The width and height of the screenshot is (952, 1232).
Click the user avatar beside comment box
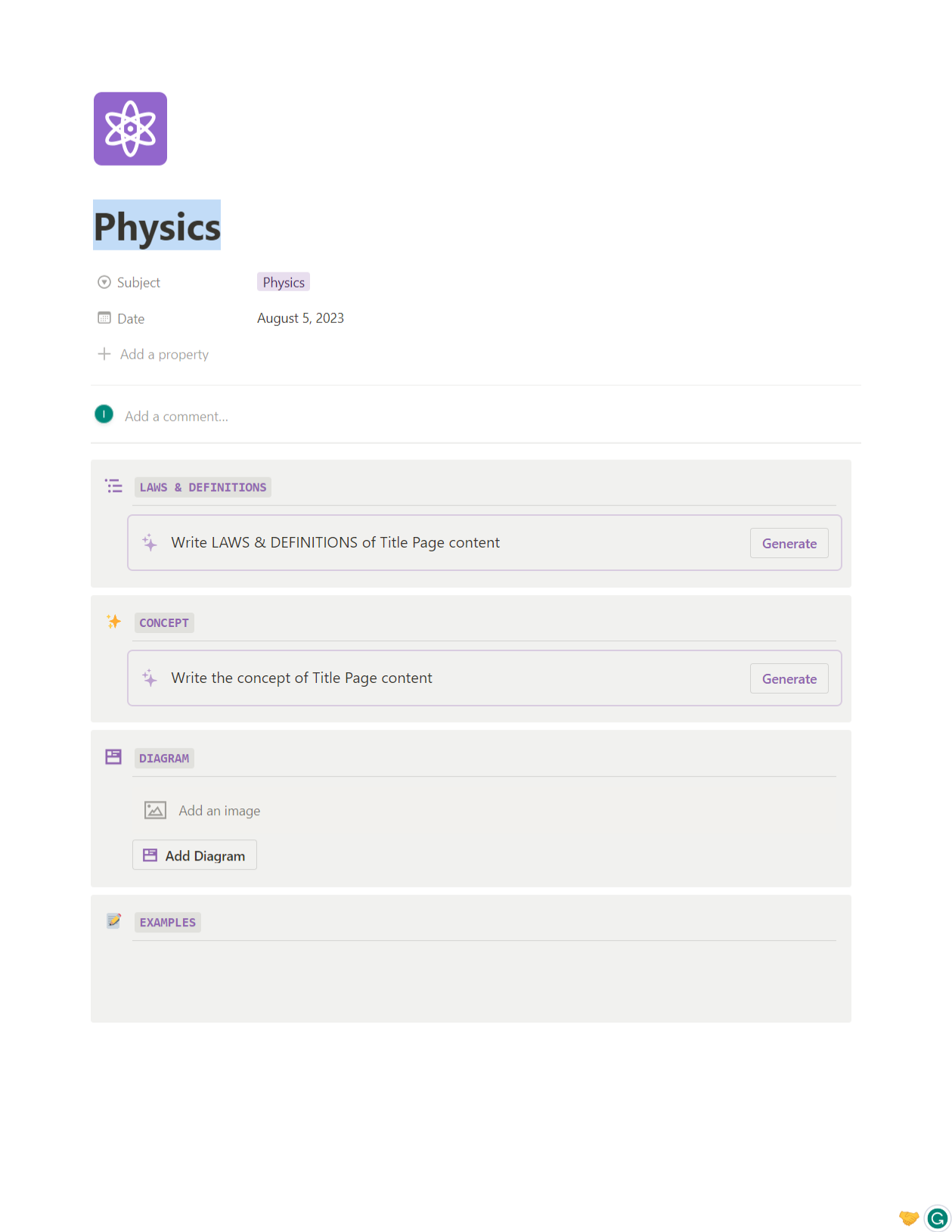click(104, 414)
